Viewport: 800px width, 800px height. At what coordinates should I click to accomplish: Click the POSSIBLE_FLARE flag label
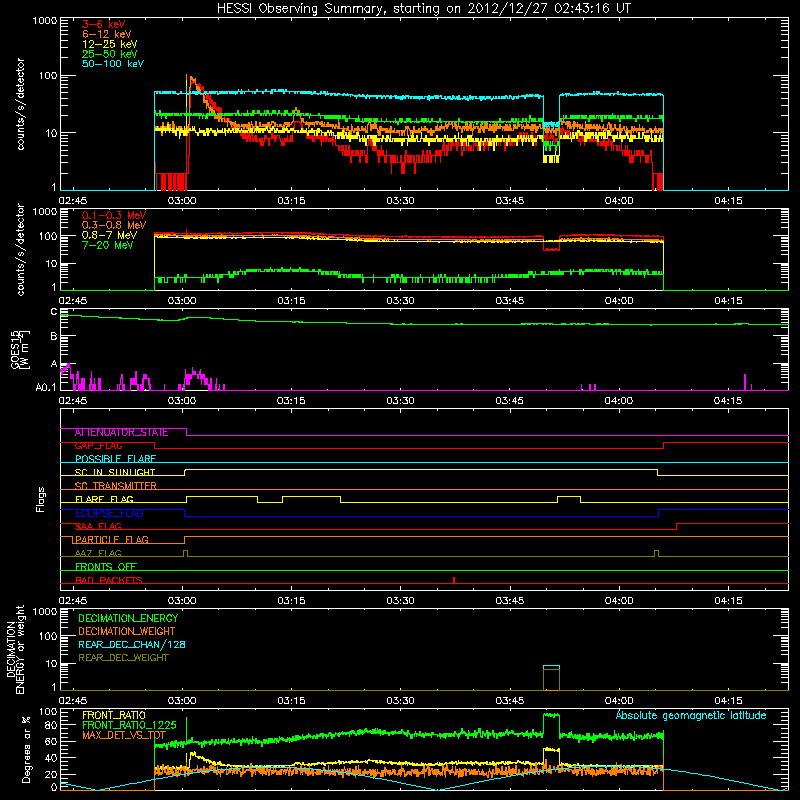(115, 459)
